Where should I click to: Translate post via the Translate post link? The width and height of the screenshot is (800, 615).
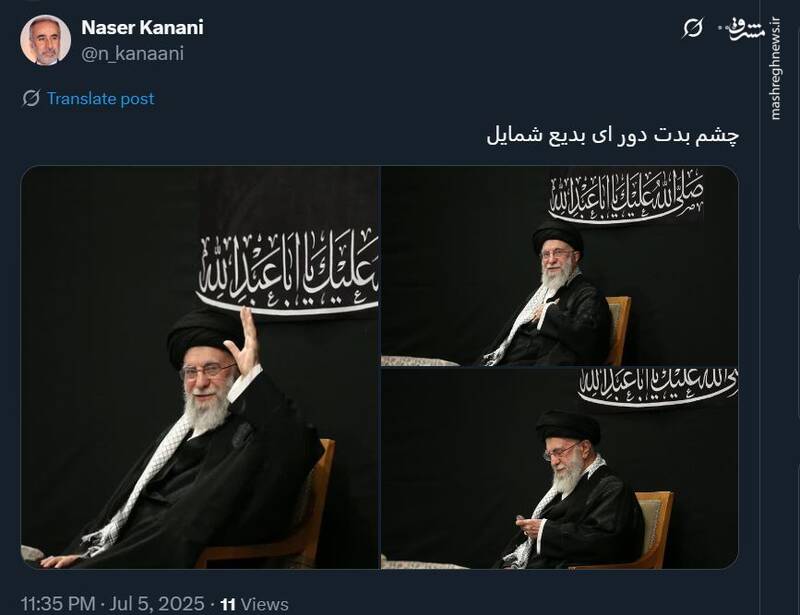click(101, 99)
